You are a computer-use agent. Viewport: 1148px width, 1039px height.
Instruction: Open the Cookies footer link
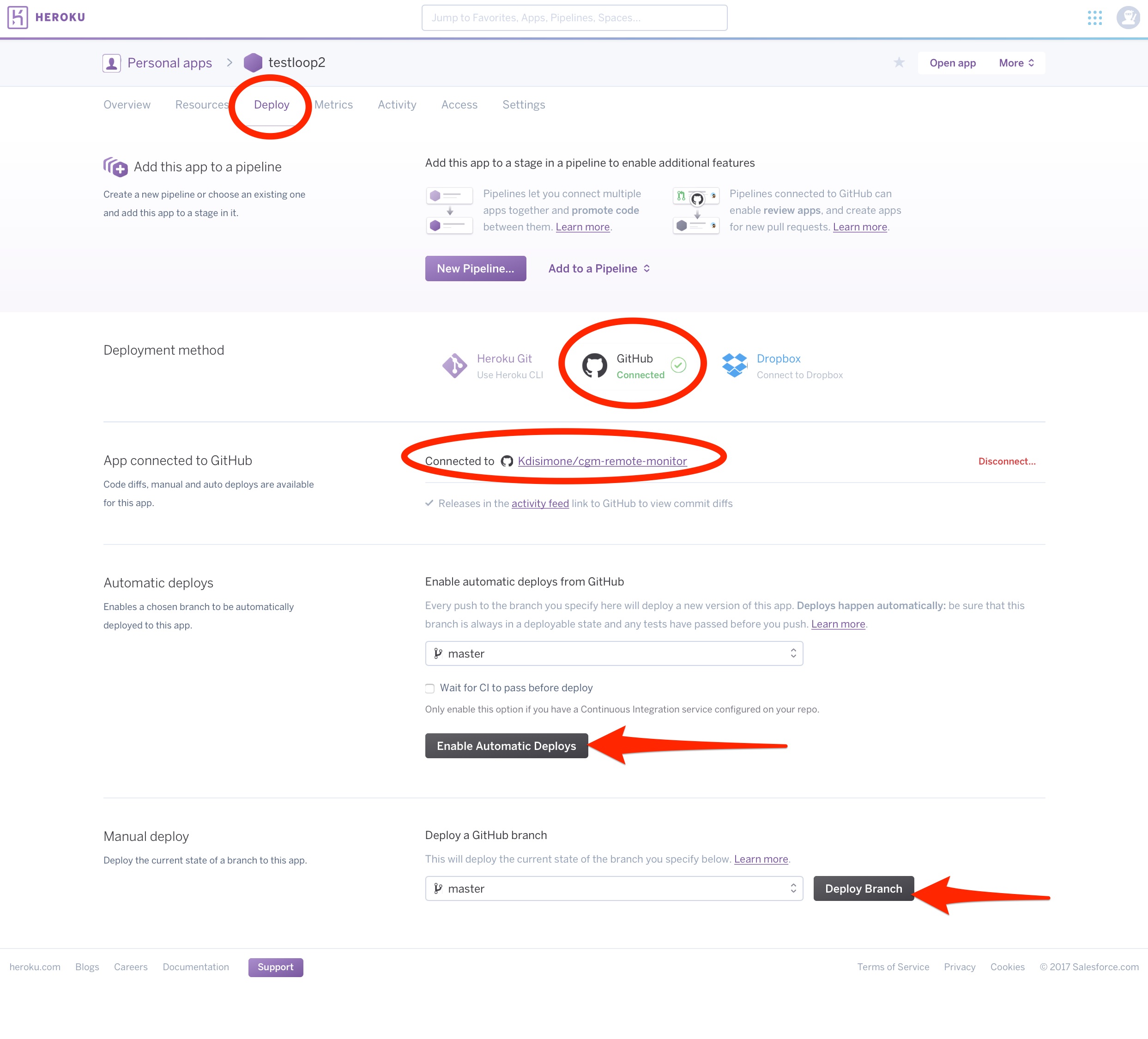point(1007,967)
